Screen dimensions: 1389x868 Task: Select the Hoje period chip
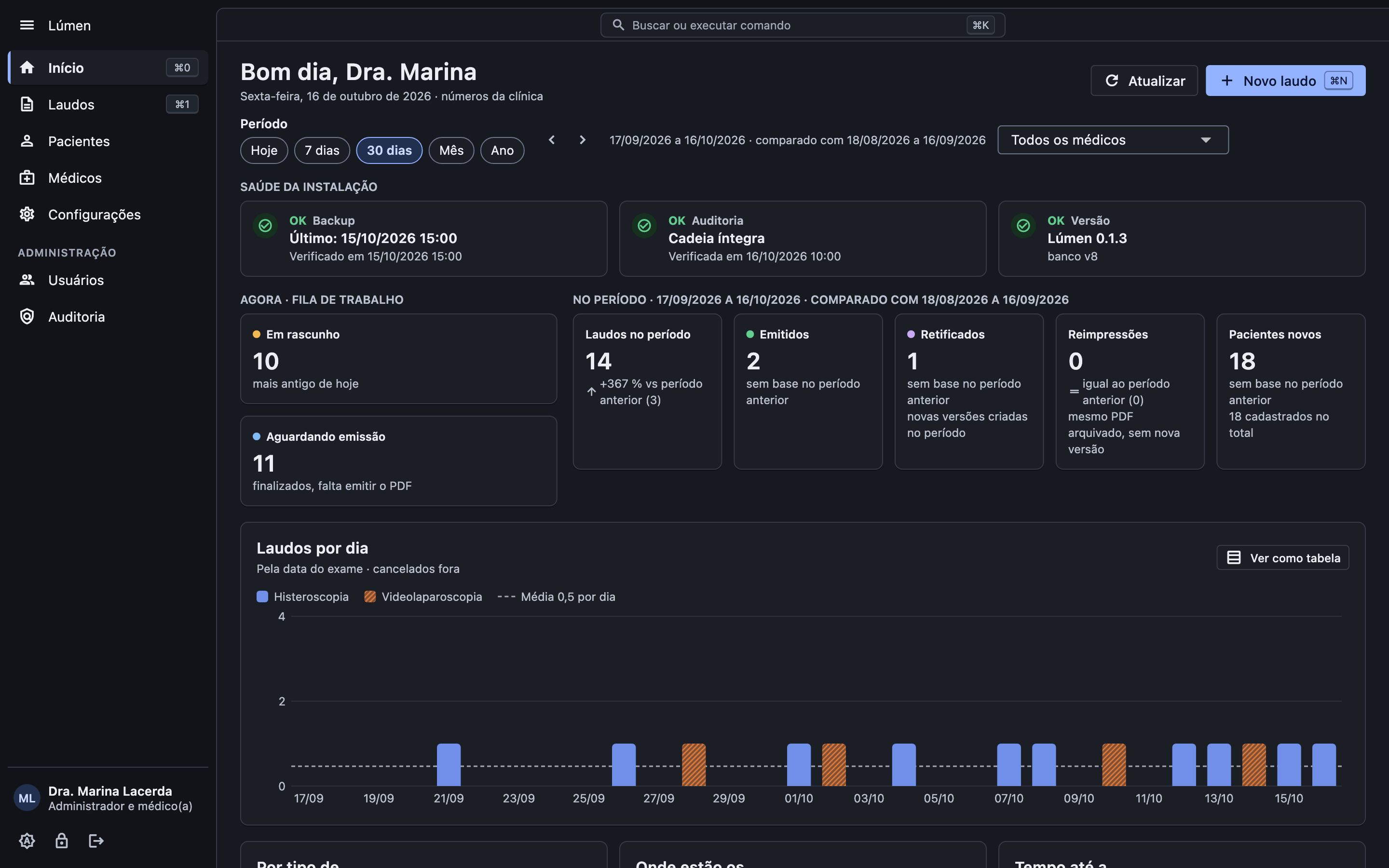[264, 150]
